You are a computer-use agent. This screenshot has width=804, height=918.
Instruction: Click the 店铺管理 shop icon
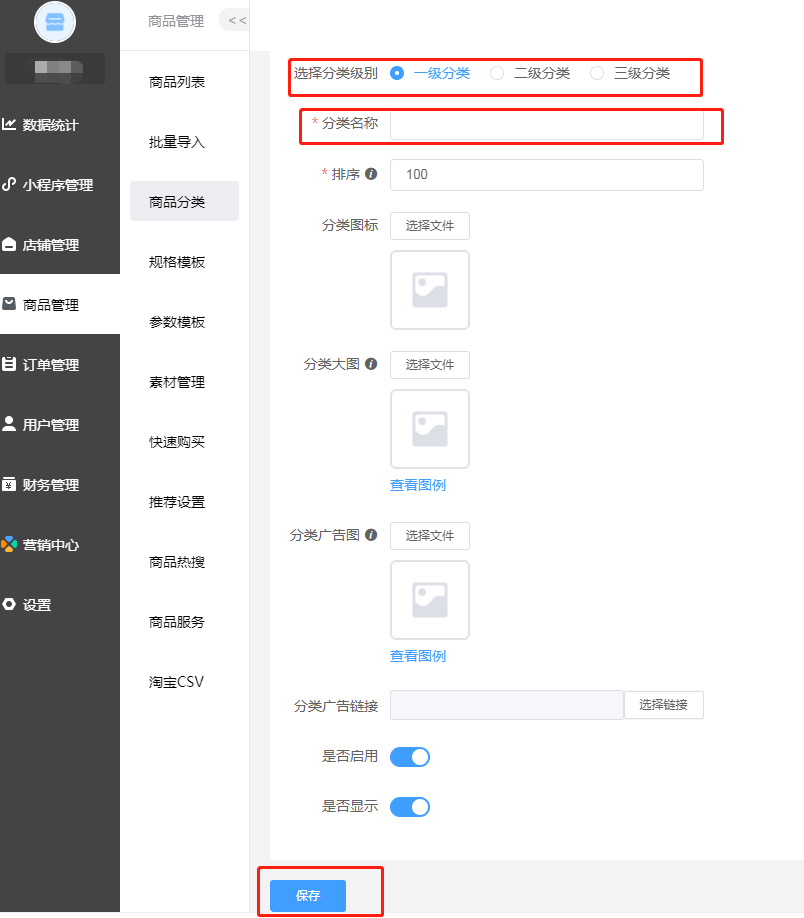pyautogui.click(x=9, y=244)
